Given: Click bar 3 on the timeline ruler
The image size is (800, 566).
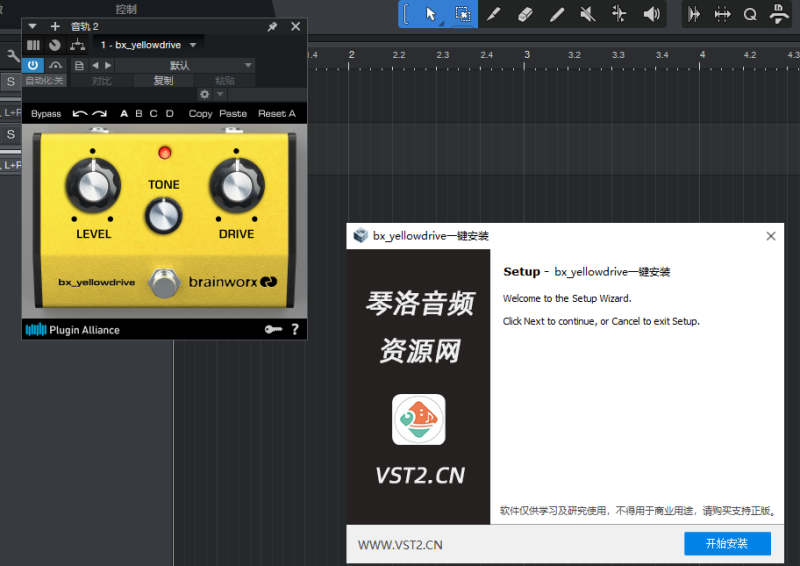Looking at the screenshot, I should [x=527, y=55].
